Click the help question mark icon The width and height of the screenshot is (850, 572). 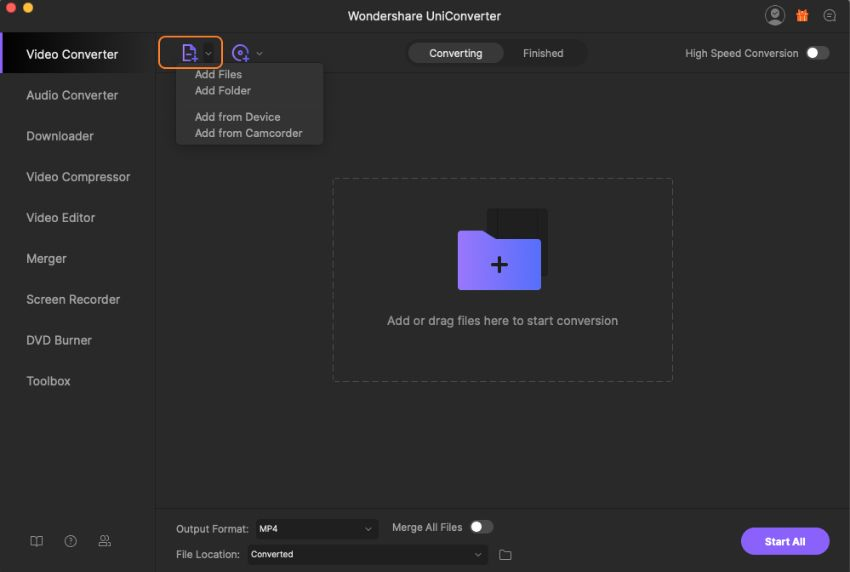pyautogui.click(x=70, y=541)
